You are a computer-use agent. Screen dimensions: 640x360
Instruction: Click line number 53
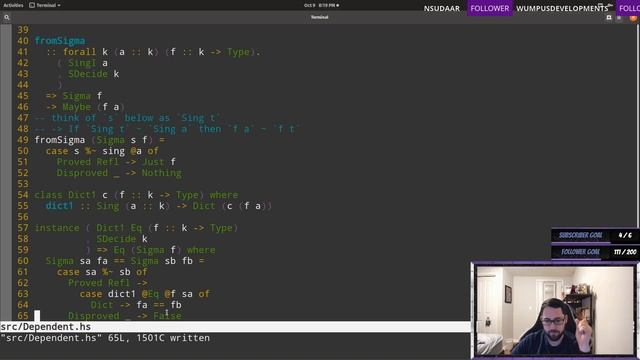(23, 184)
